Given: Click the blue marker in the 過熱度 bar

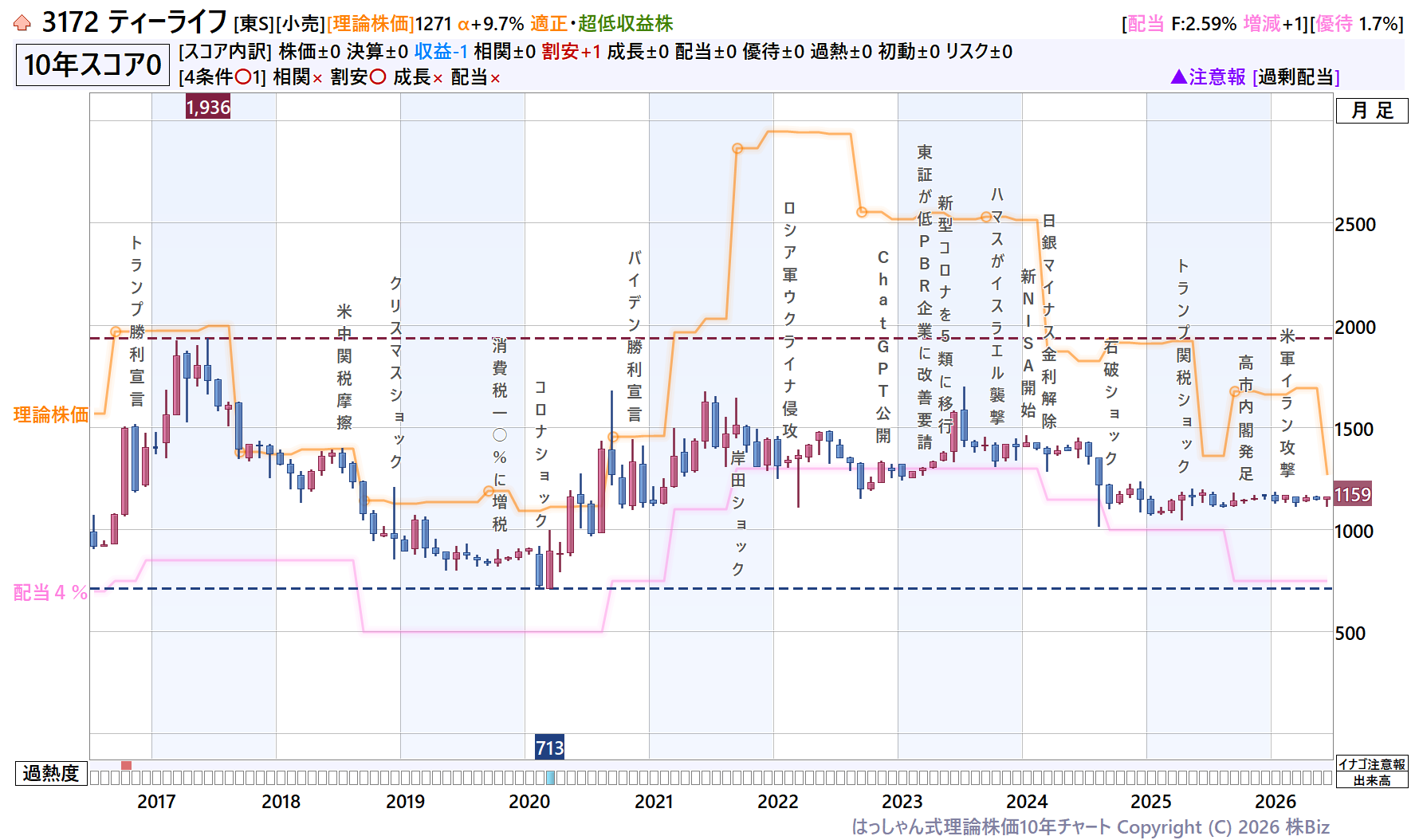Looking at the screenshot, I should [x=550, y=777].
